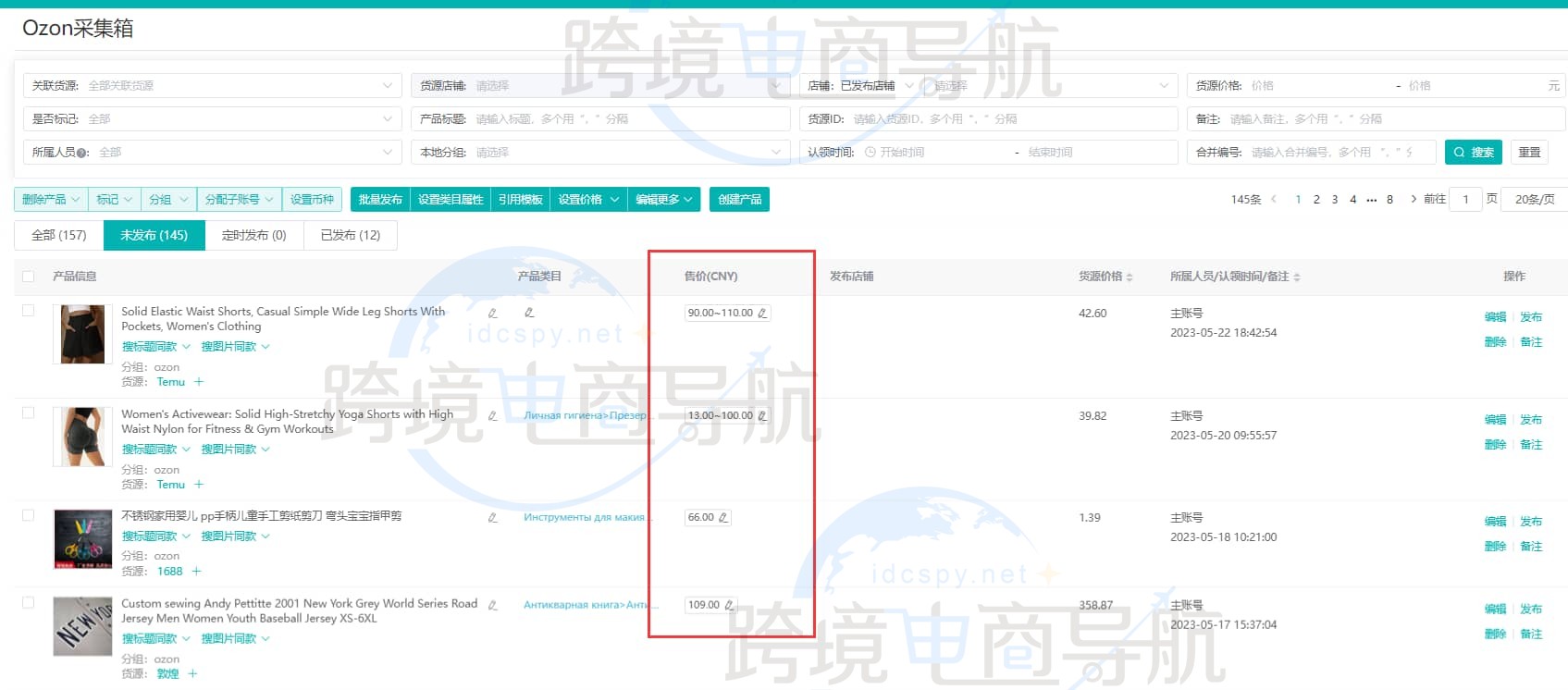Open the 20条/页 page size selector

1536,199
